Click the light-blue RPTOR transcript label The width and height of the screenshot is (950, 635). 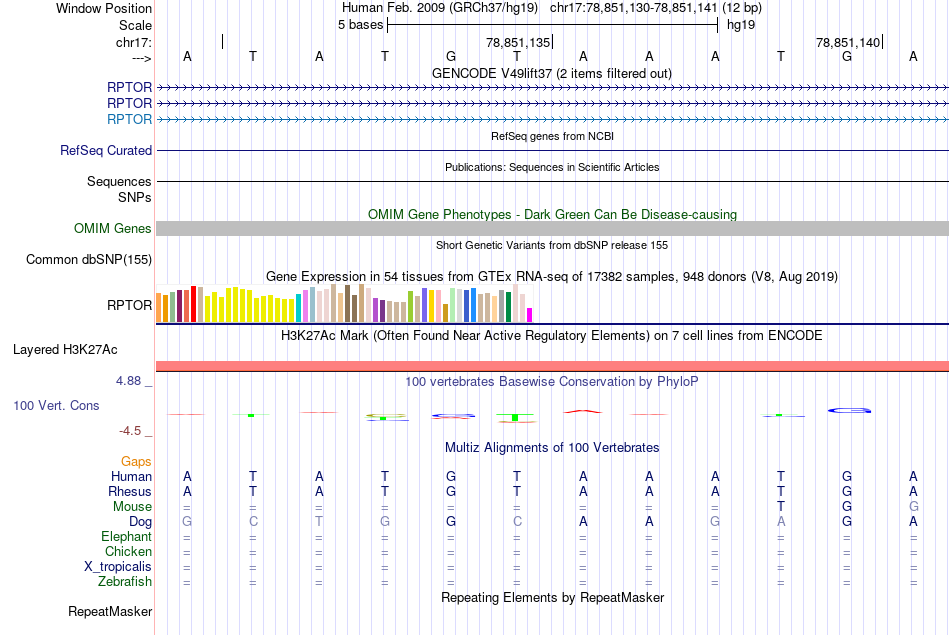[x=129, y=119]
